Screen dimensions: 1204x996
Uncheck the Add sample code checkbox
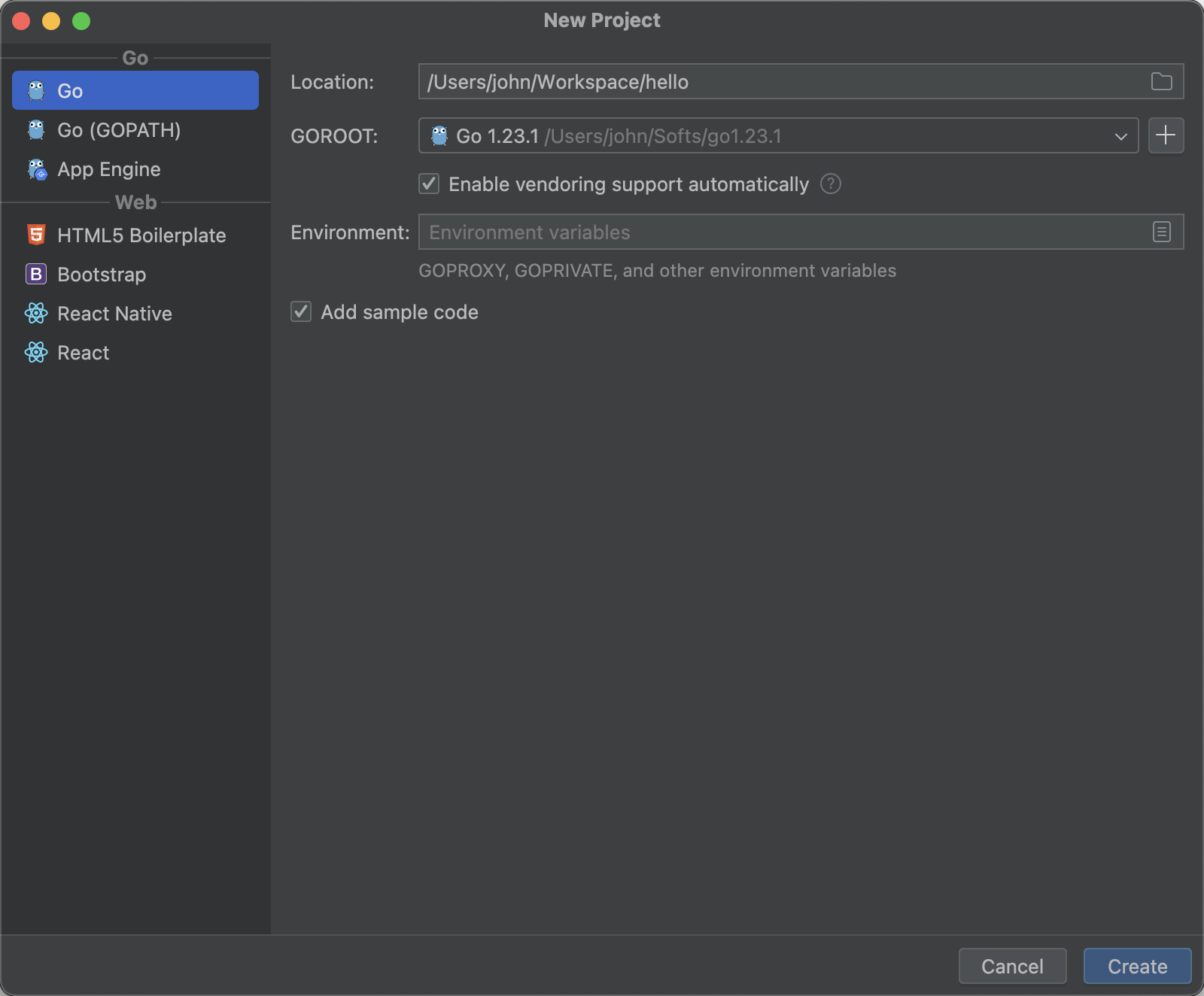point(301,311)
